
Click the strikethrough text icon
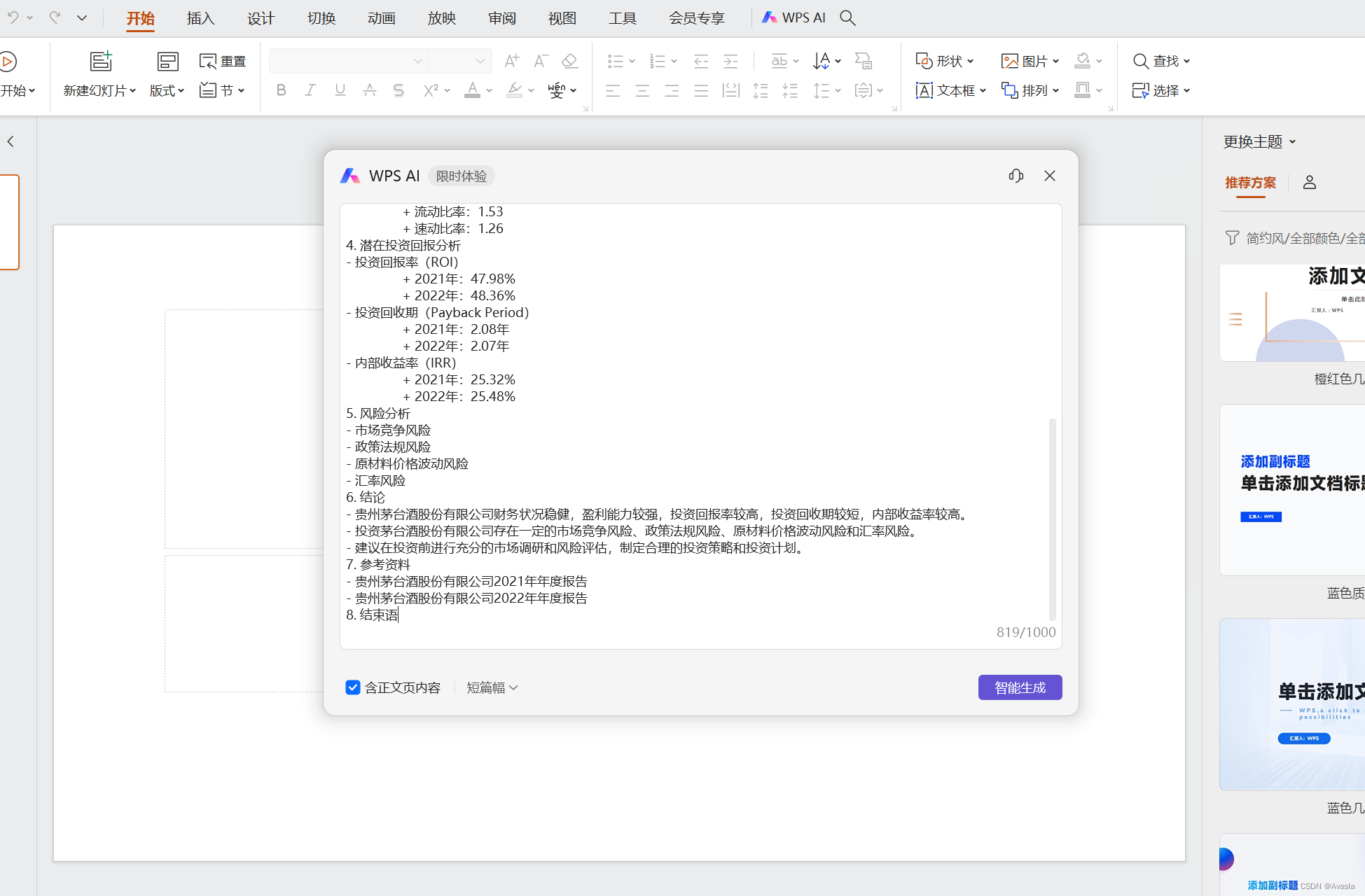click(x=369, y=90)
